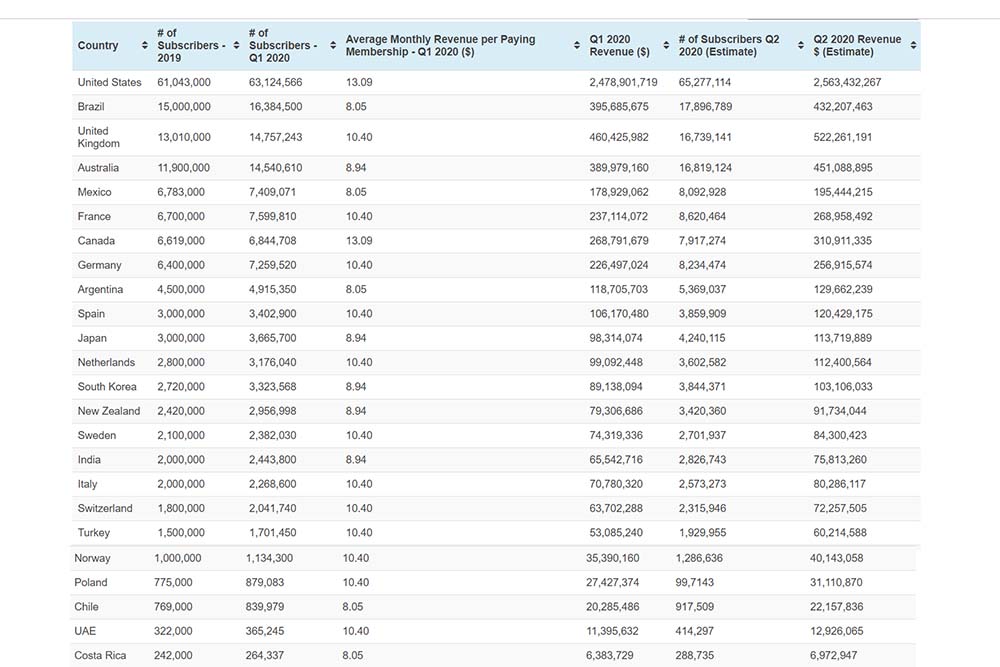Select the Australia country cell
This screenshot has height=667, width=1000.
(x=98, y=168)
